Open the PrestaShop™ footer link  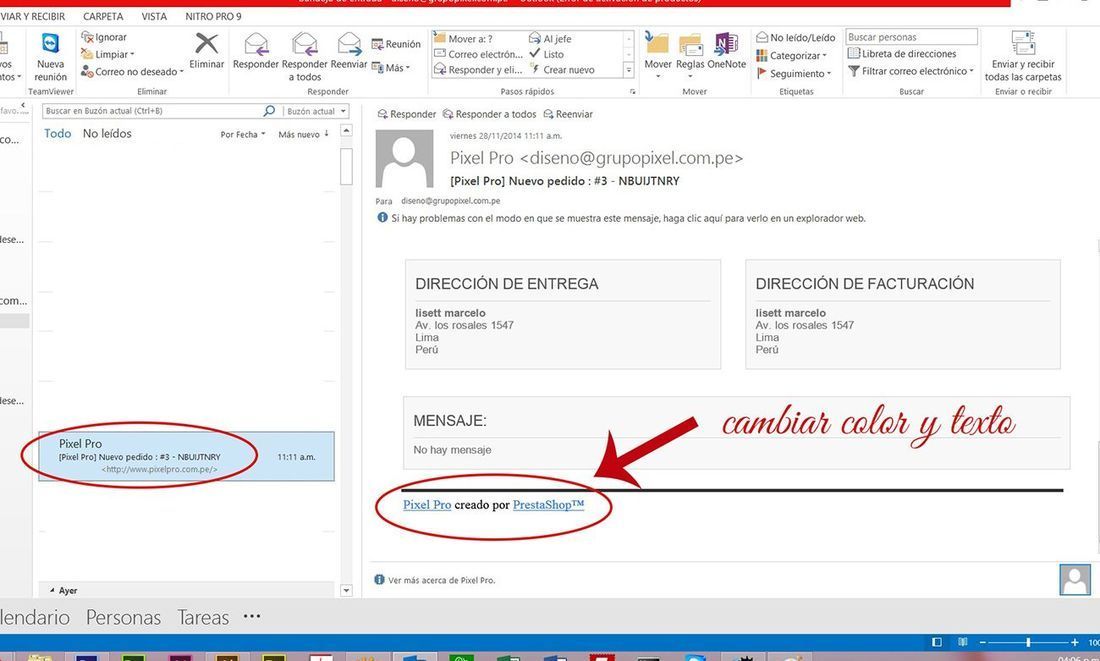[x=548, y=505]
